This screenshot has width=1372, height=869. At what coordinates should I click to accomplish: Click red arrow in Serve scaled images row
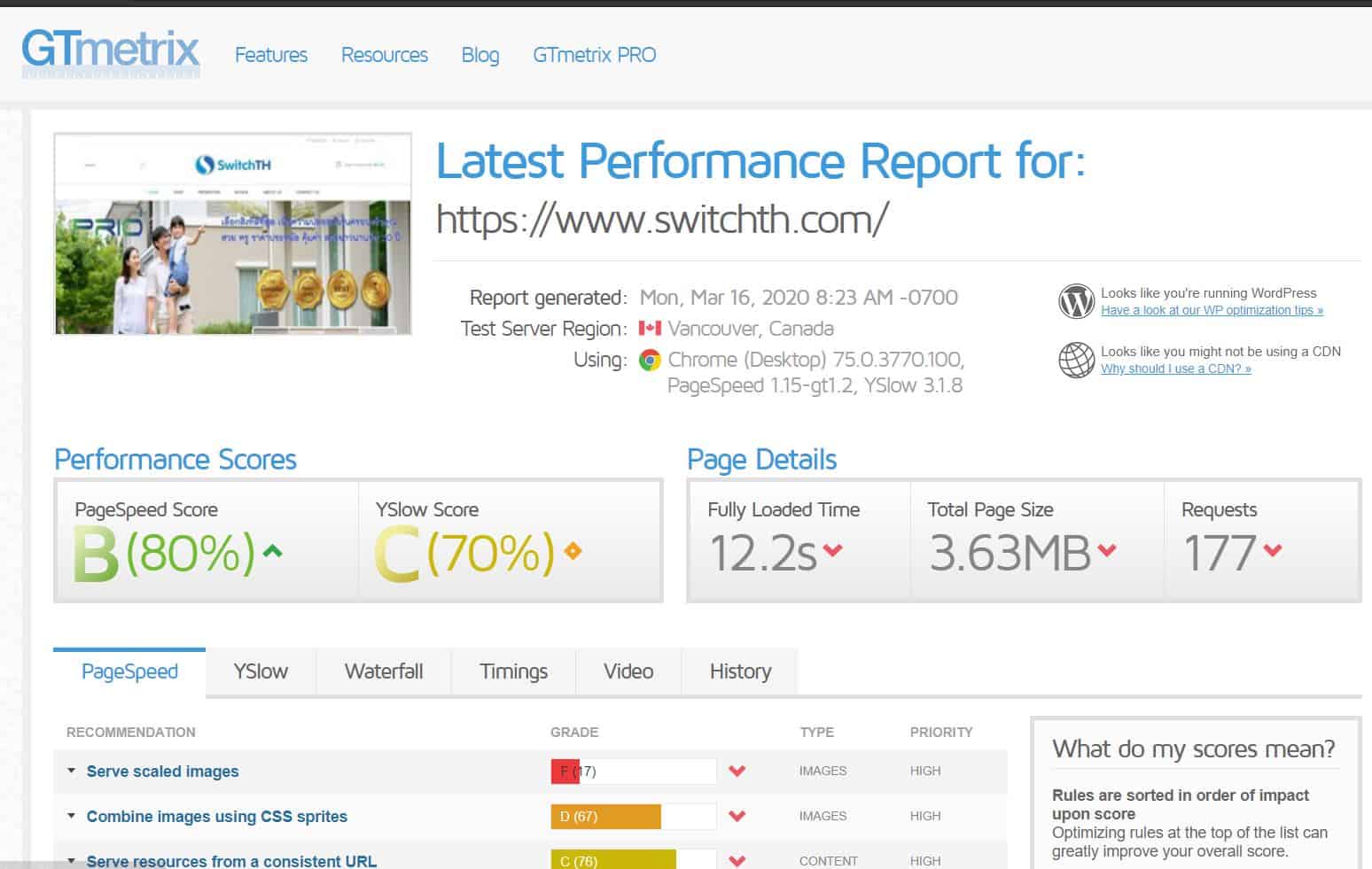(x=737, y=772)
